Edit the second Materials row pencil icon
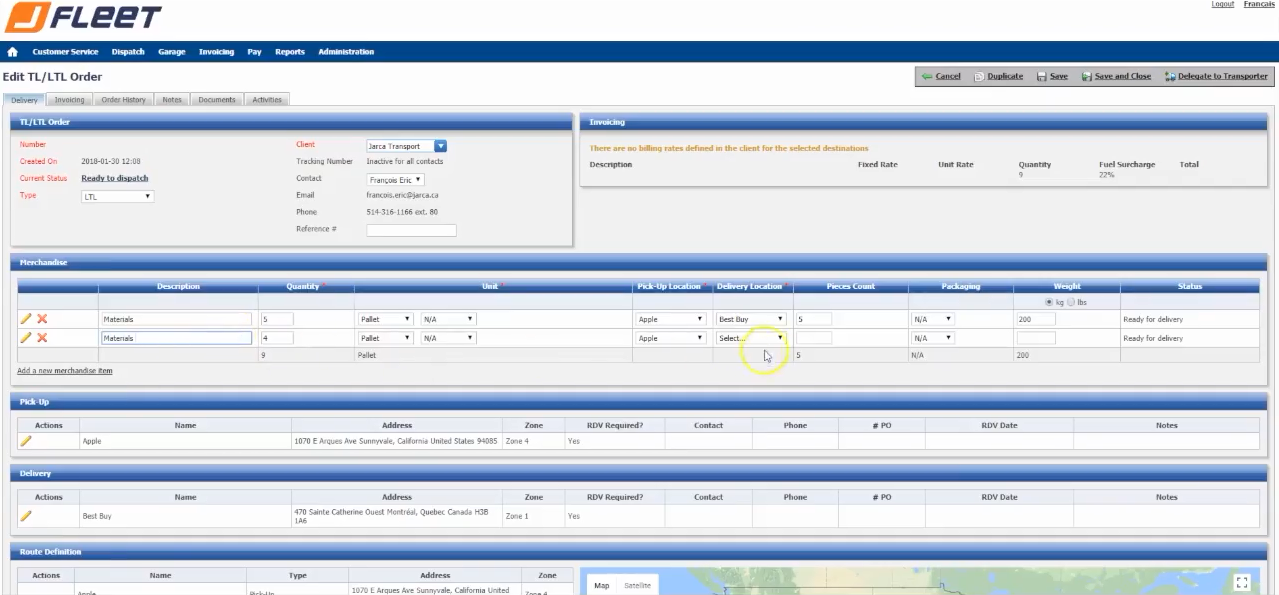The width and height of the screenshot is (1279, 595). pos(26,338)
